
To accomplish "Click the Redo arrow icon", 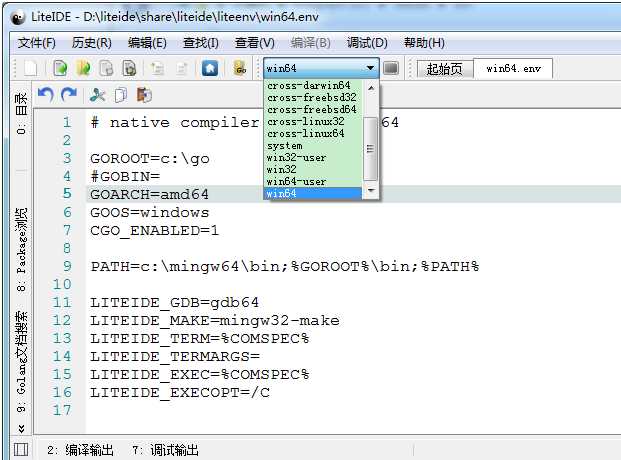I will point(69,95).
